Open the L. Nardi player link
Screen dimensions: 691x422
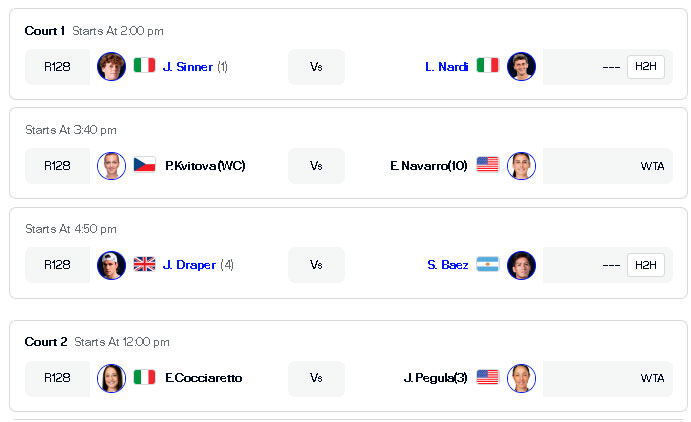(x=446, y=67)
